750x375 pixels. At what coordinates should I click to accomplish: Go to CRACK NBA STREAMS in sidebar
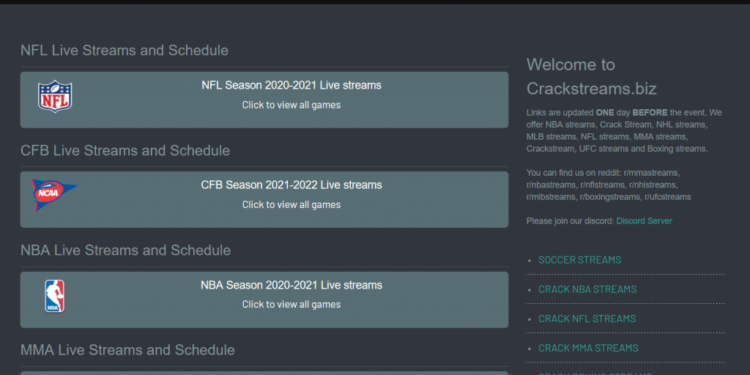pos(587,289)
